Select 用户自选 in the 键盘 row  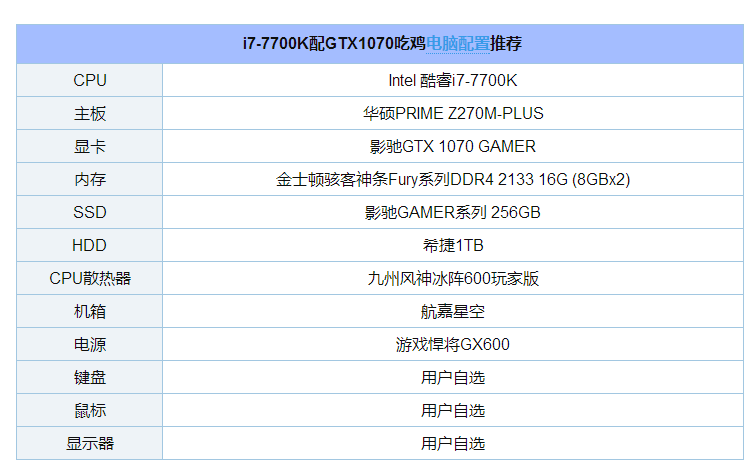(x=453, y=378)
